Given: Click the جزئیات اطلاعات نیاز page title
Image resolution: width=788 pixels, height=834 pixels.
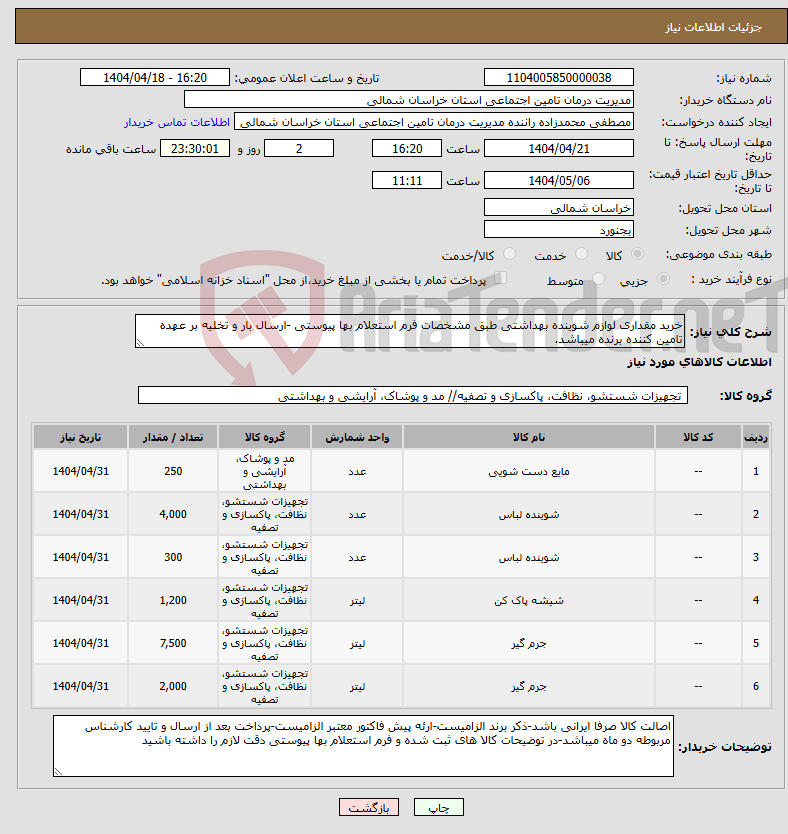Looking at the screenshot, I should (x=714, y=27).
